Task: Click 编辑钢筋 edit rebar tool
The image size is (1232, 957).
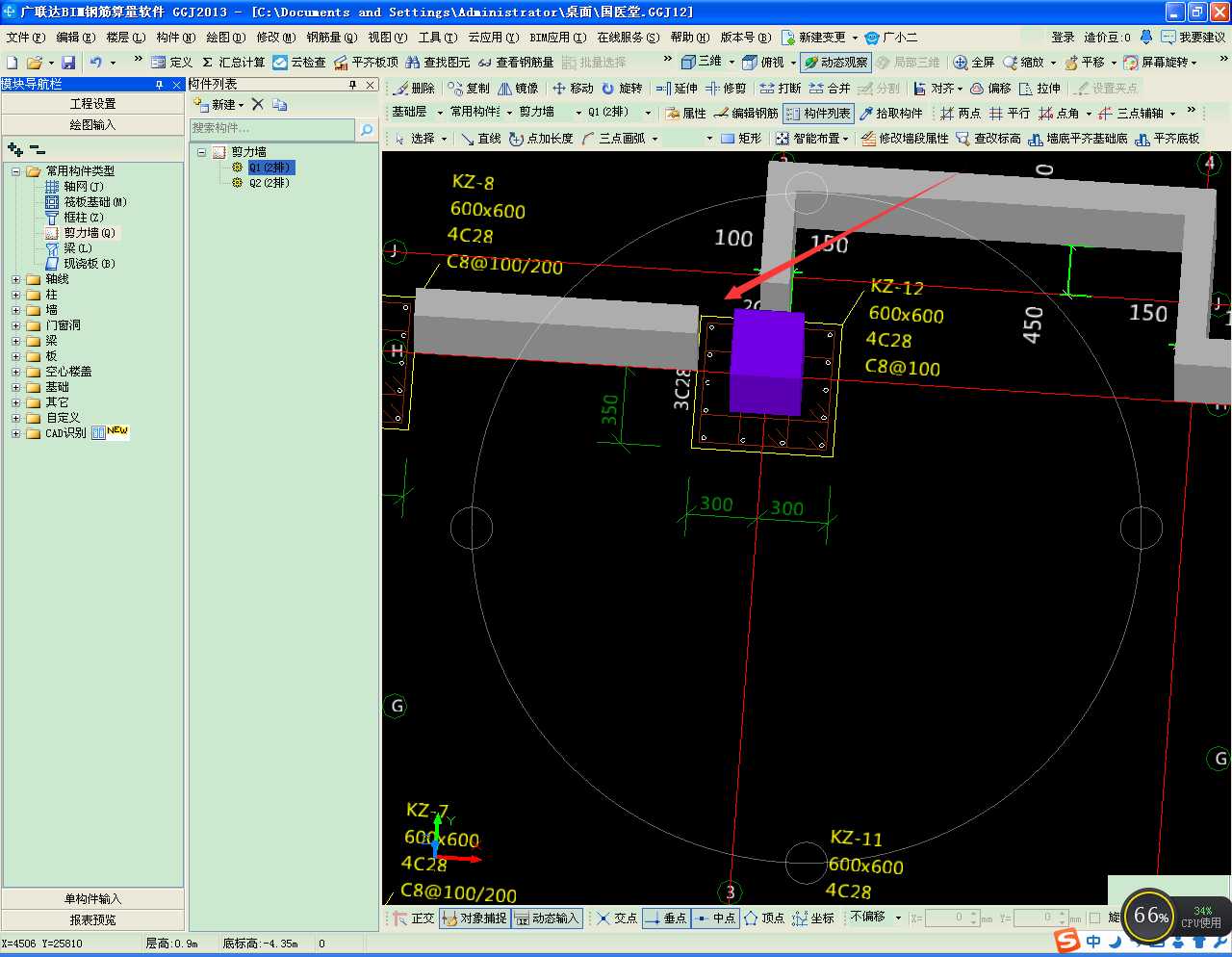Action: tap(746, 114)
